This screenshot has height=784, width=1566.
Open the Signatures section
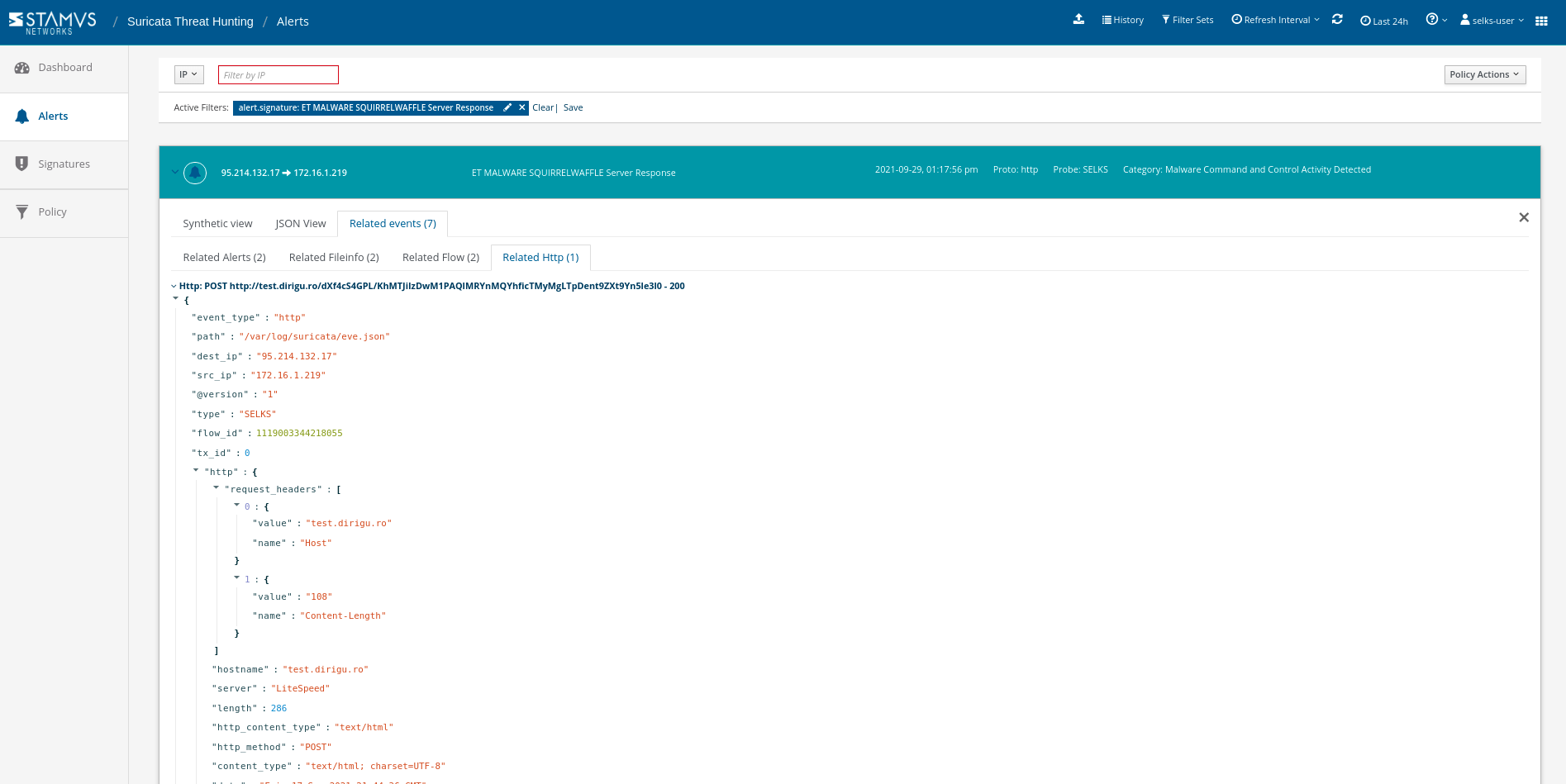click(64, 164)
